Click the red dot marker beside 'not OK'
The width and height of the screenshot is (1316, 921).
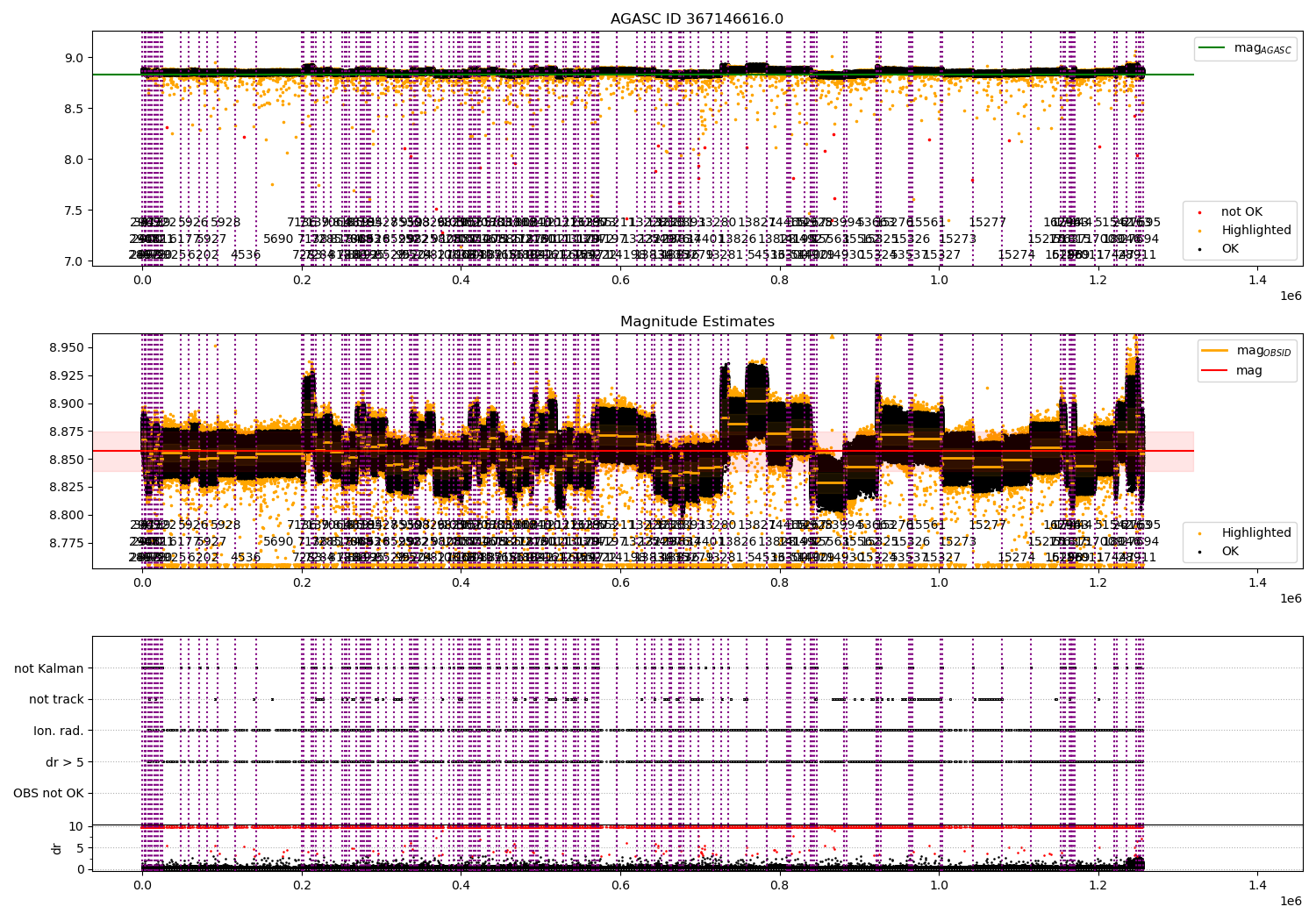click(x=1199, y=212)
